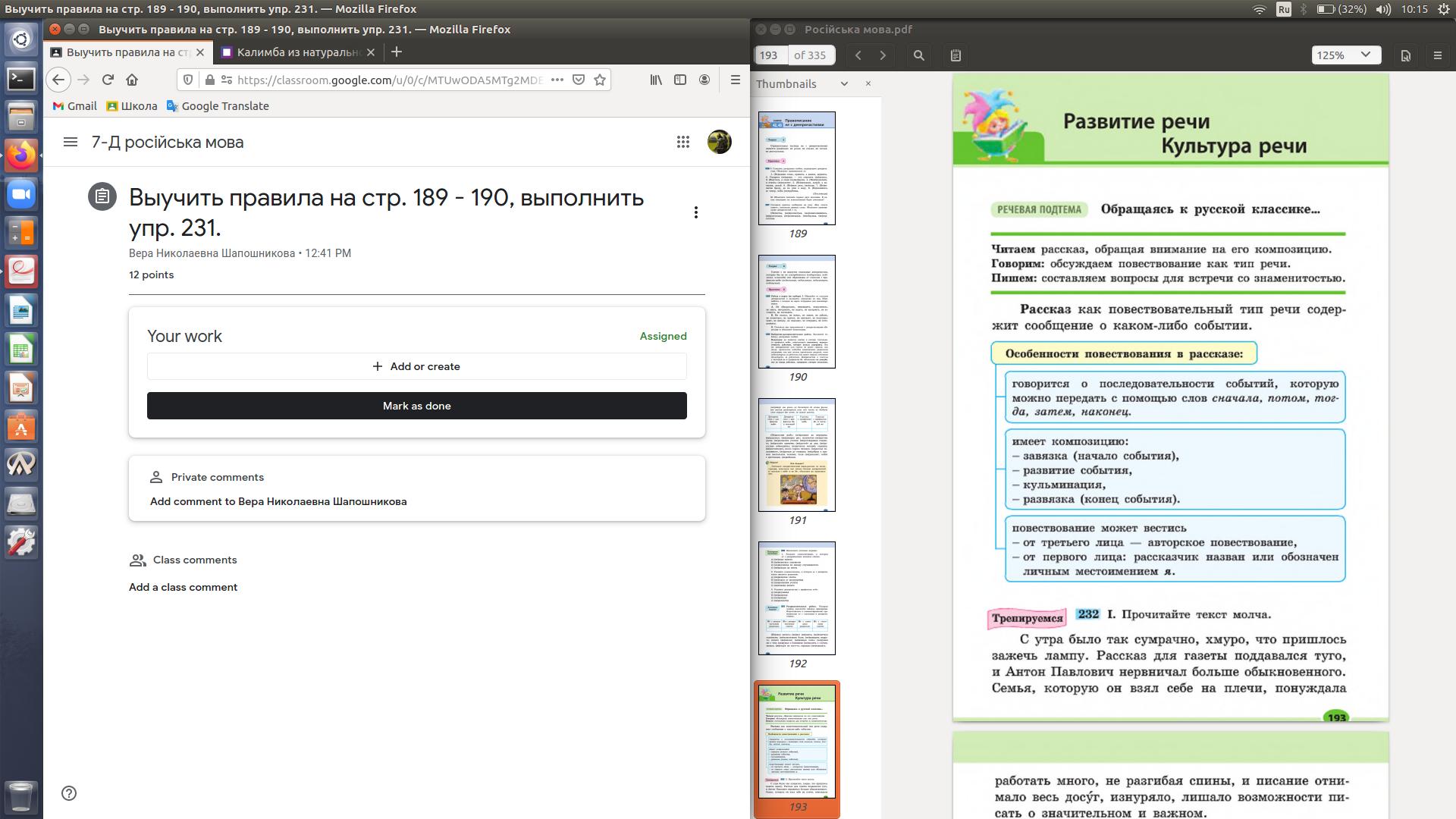
Task: Open Google apps grid menu
Action: (x=682, y=142)
